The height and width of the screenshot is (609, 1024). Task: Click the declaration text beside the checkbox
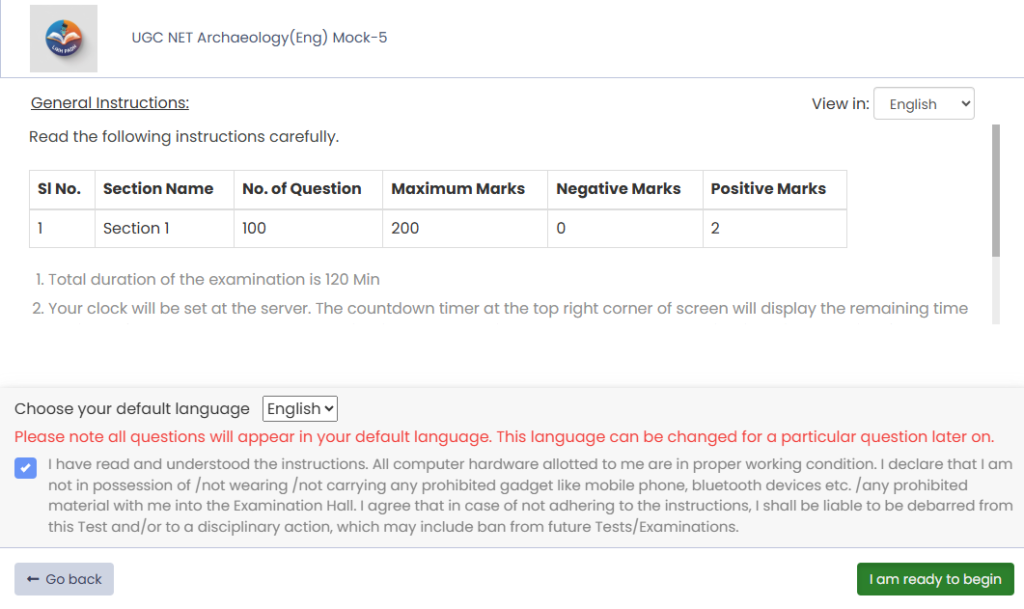click(530, 495)
